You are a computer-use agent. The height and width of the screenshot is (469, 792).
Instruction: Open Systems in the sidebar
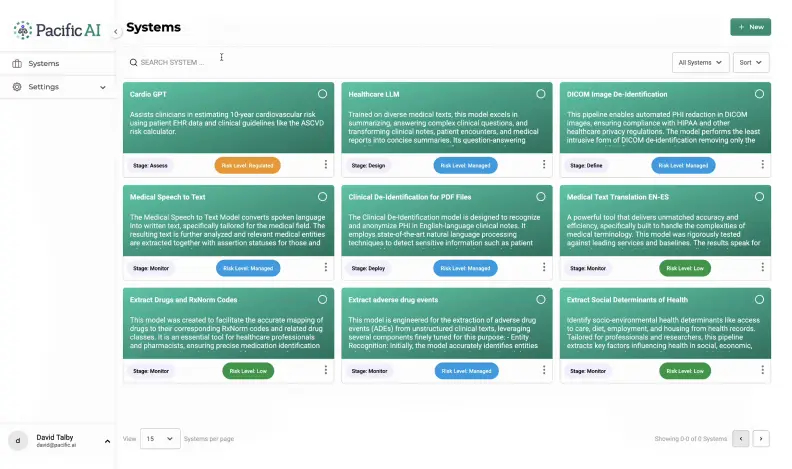pos(43,63)
